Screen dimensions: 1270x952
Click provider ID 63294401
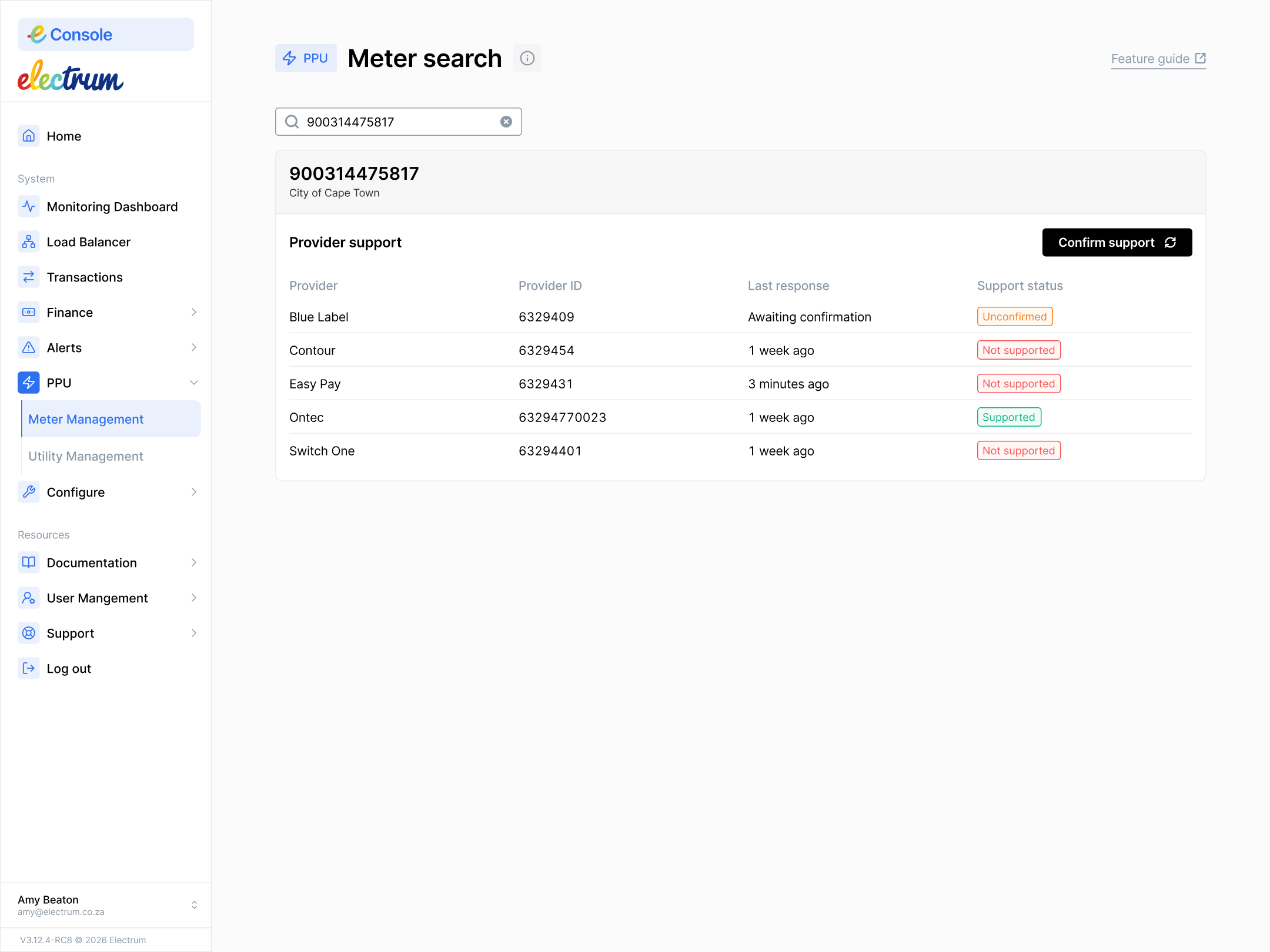(x=550, y=451)
